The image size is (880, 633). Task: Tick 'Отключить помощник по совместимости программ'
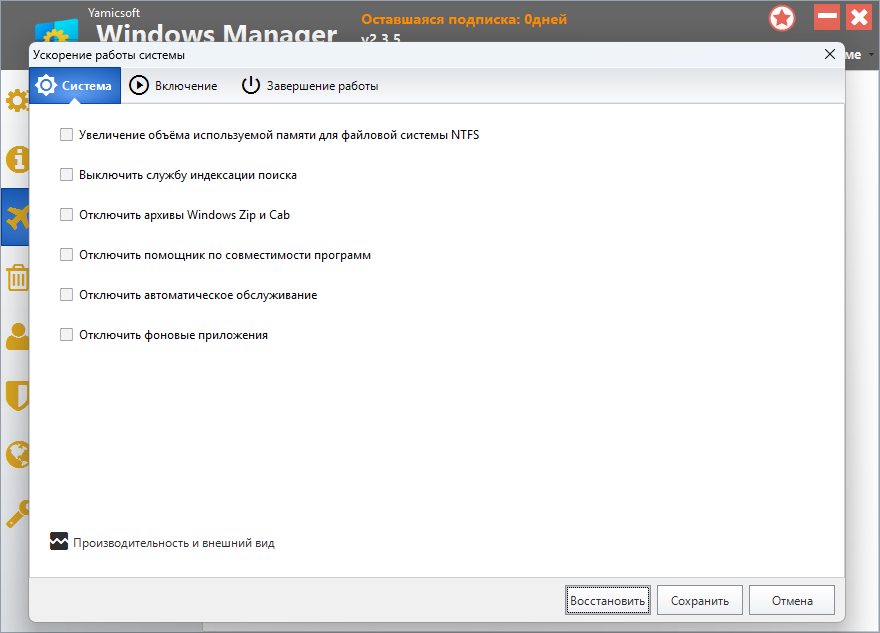click(x=67, y=255)
